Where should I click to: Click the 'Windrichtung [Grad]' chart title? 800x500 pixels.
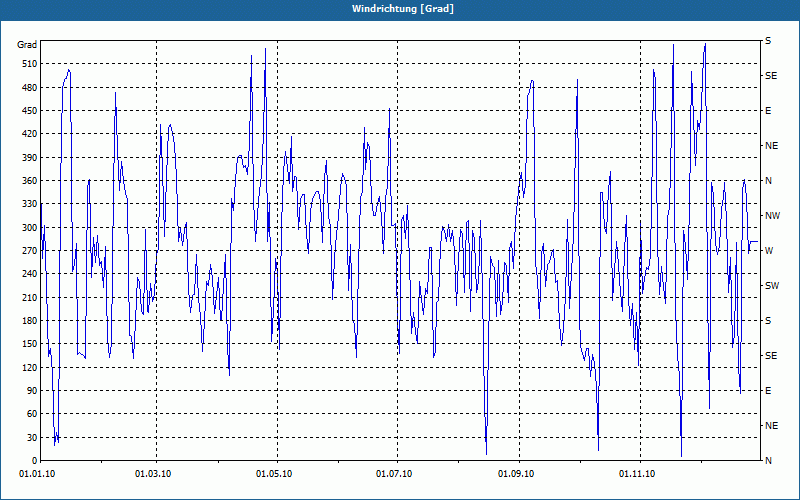tap(403, 9)
